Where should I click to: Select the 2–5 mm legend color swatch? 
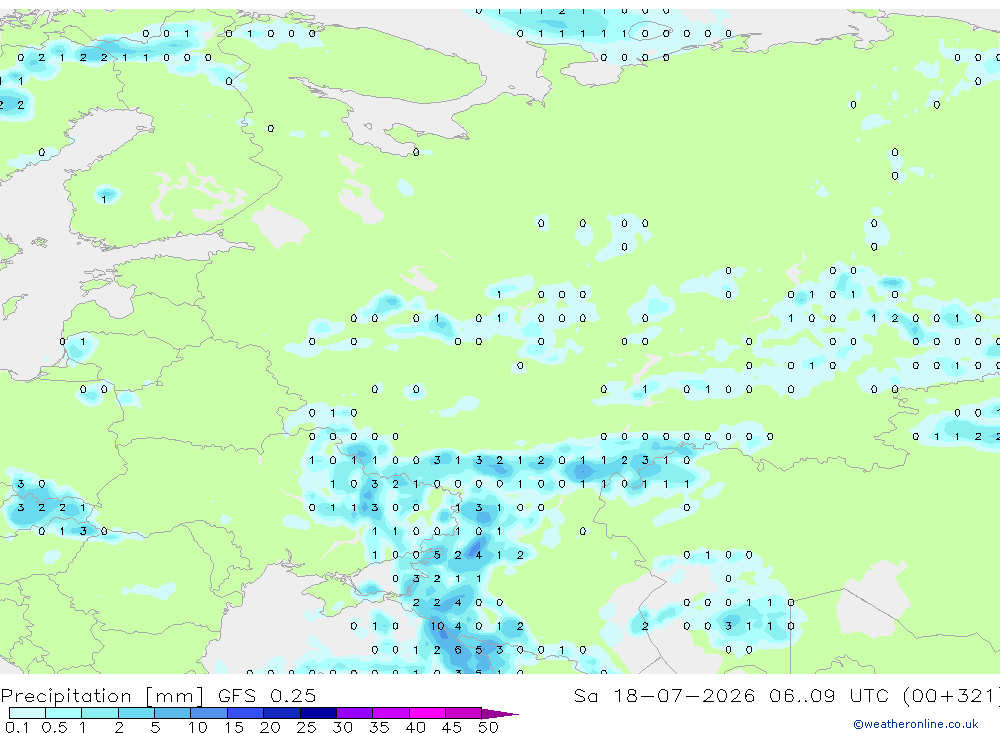click(136, 713)
